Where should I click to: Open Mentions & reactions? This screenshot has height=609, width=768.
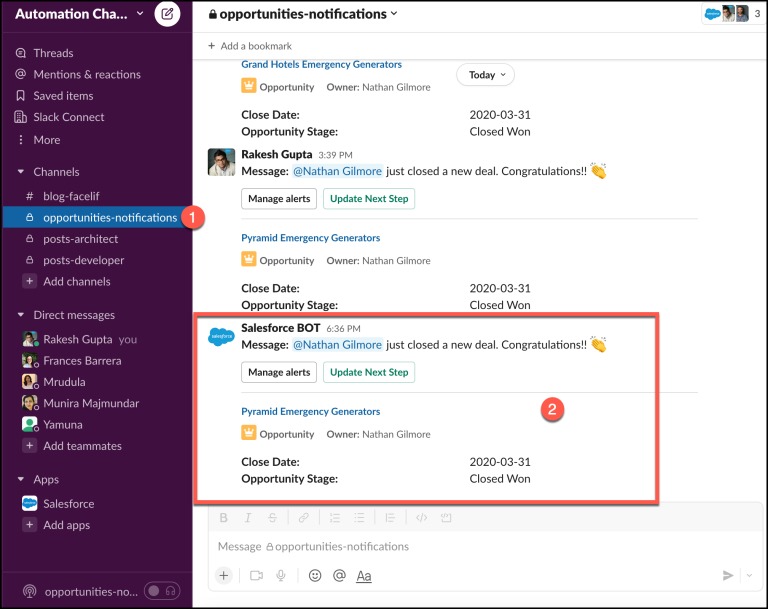[x=78, y=74]
